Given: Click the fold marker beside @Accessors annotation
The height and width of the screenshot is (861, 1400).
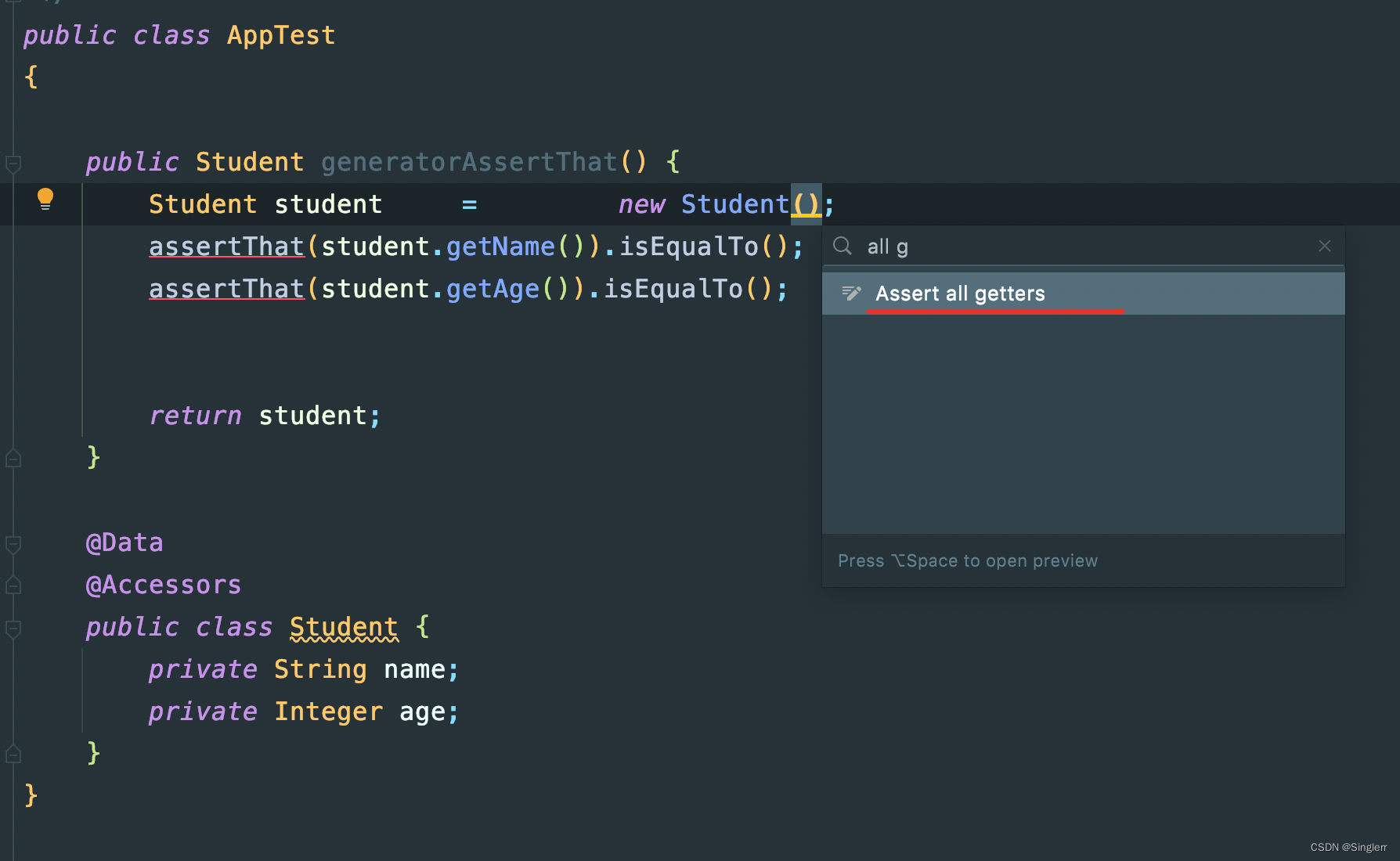Looking at the screenshot, I should pyautogui.click(x=13, y=585).
